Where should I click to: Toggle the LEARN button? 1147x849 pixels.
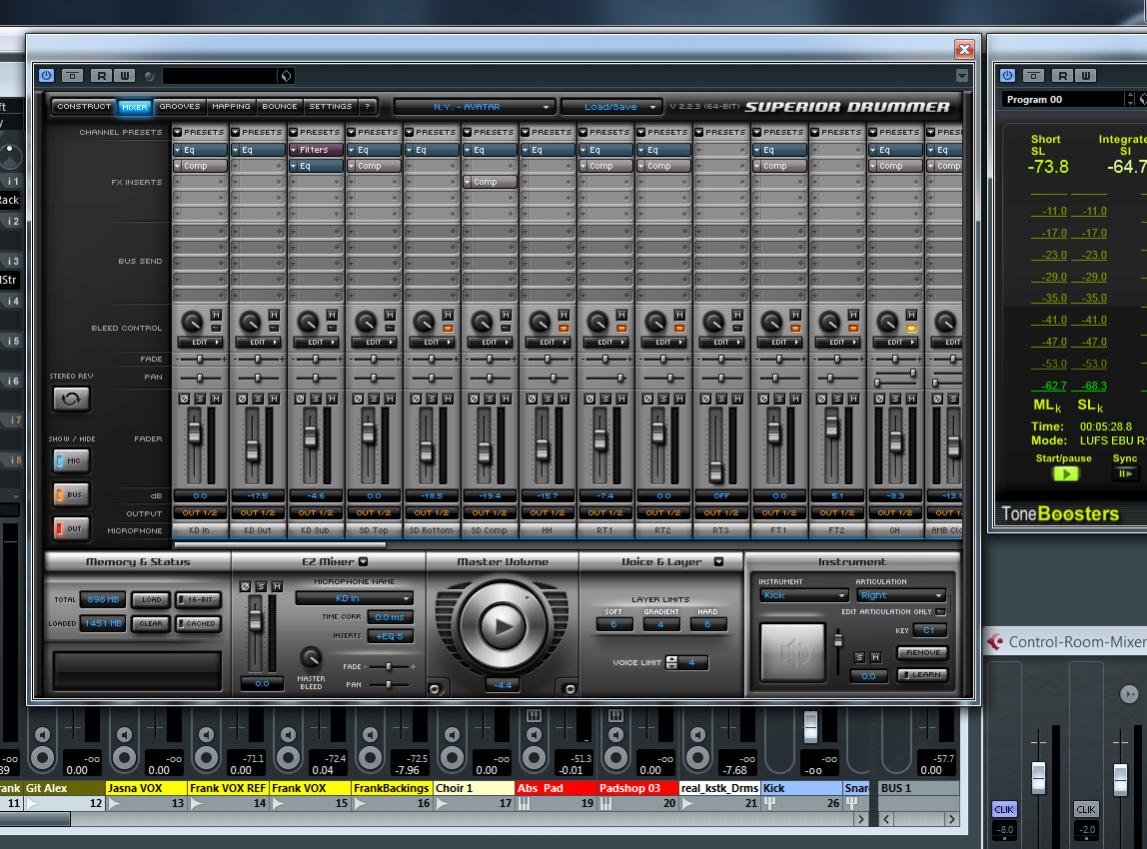point(922,675)
